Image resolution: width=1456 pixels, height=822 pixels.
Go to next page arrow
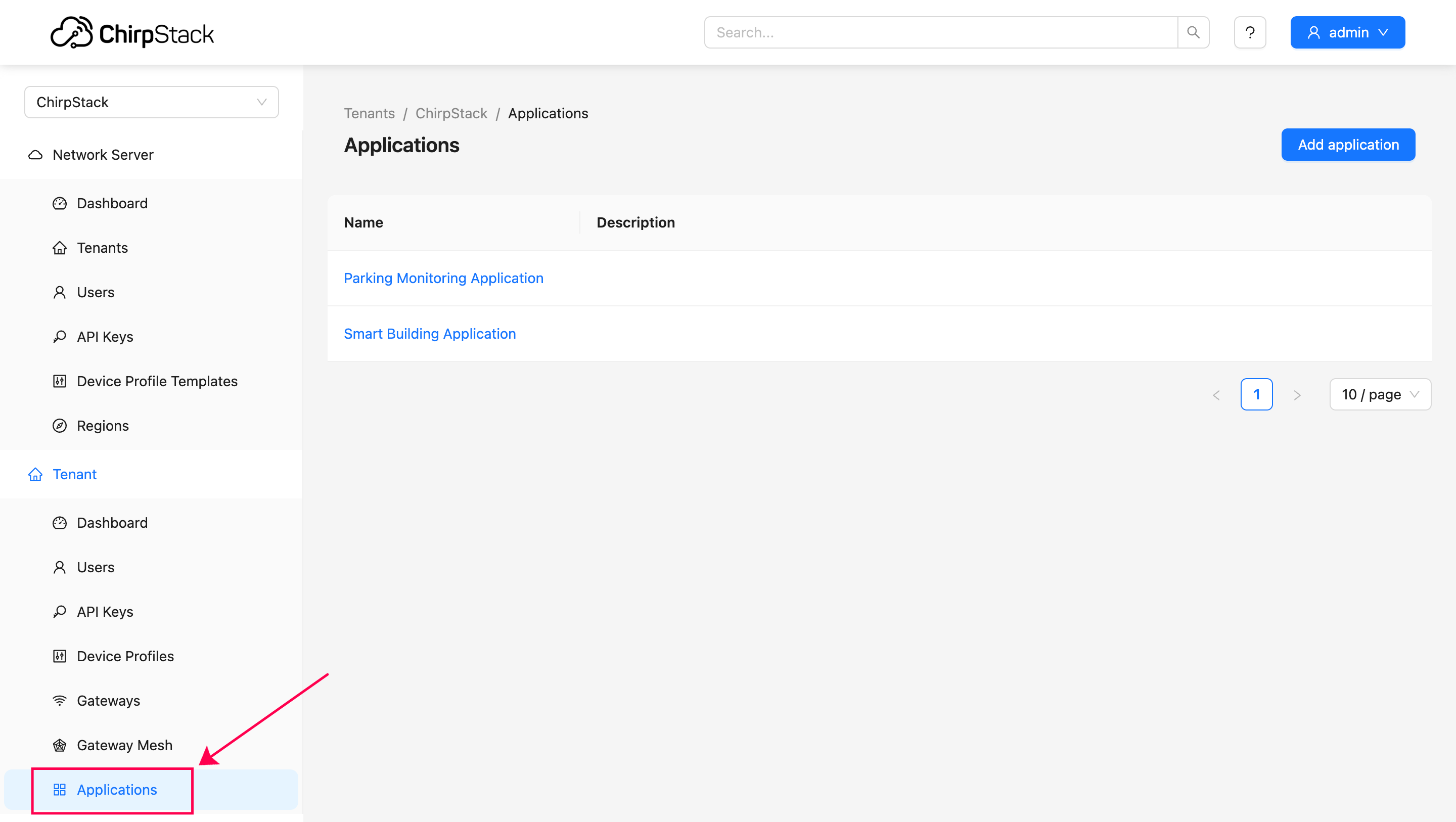tap(1297, 395)
